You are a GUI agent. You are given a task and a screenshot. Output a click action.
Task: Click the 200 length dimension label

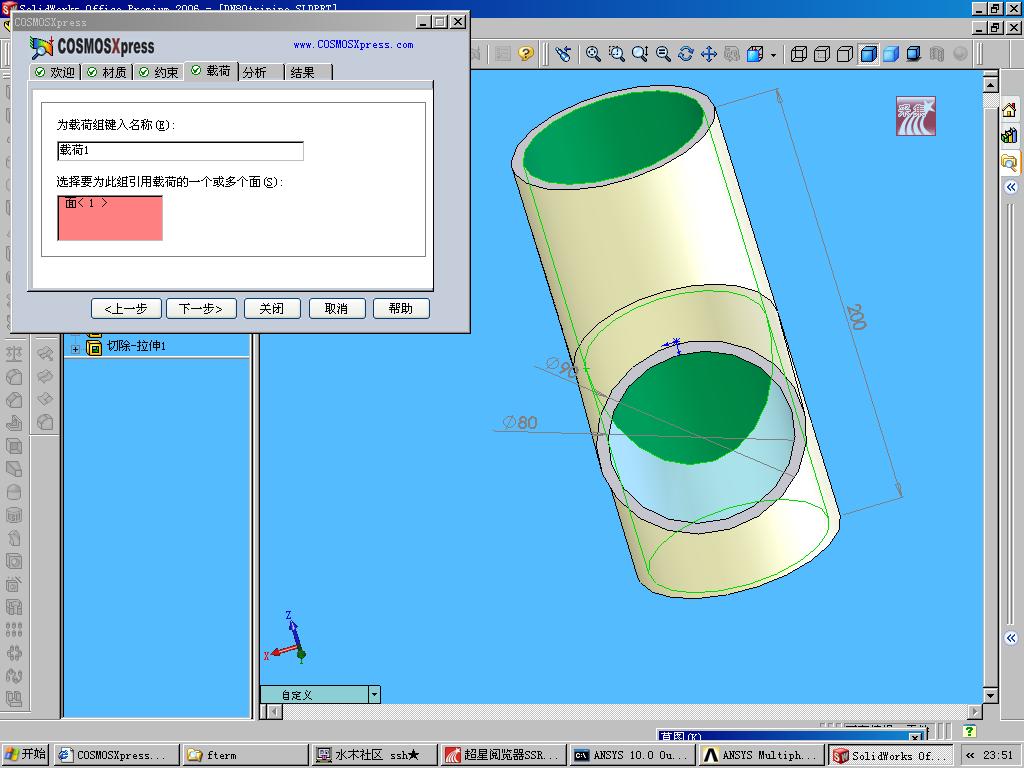click(856, 317)
